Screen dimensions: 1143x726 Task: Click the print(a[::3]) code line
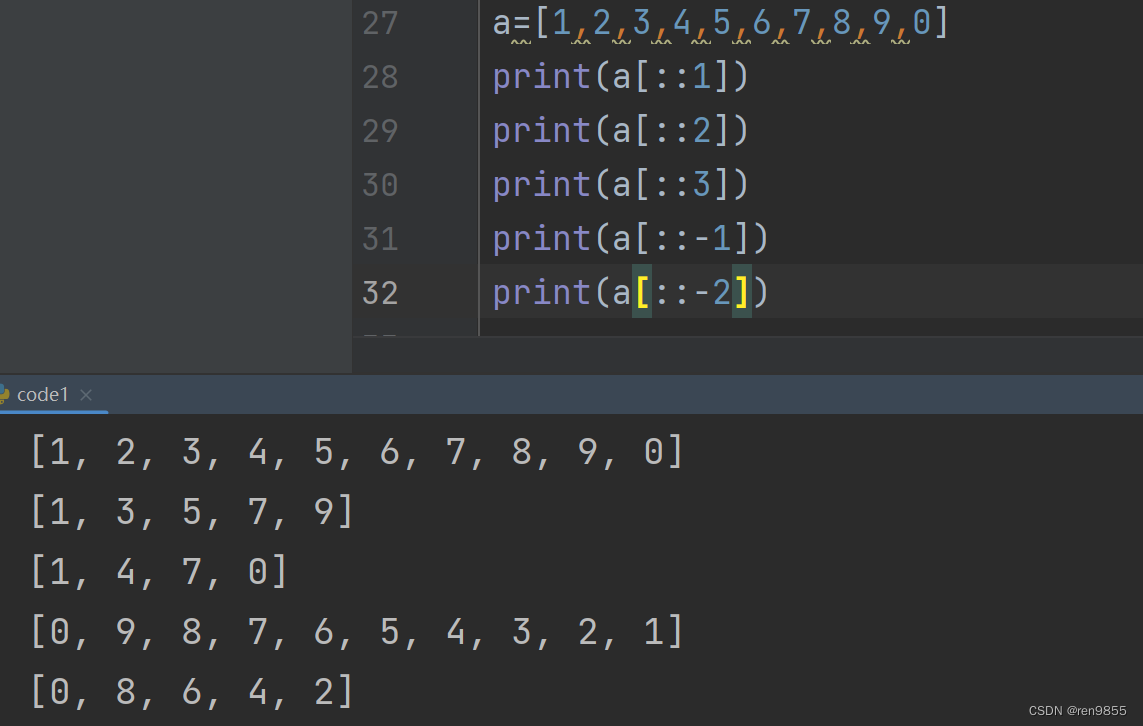tap(620, 185)
